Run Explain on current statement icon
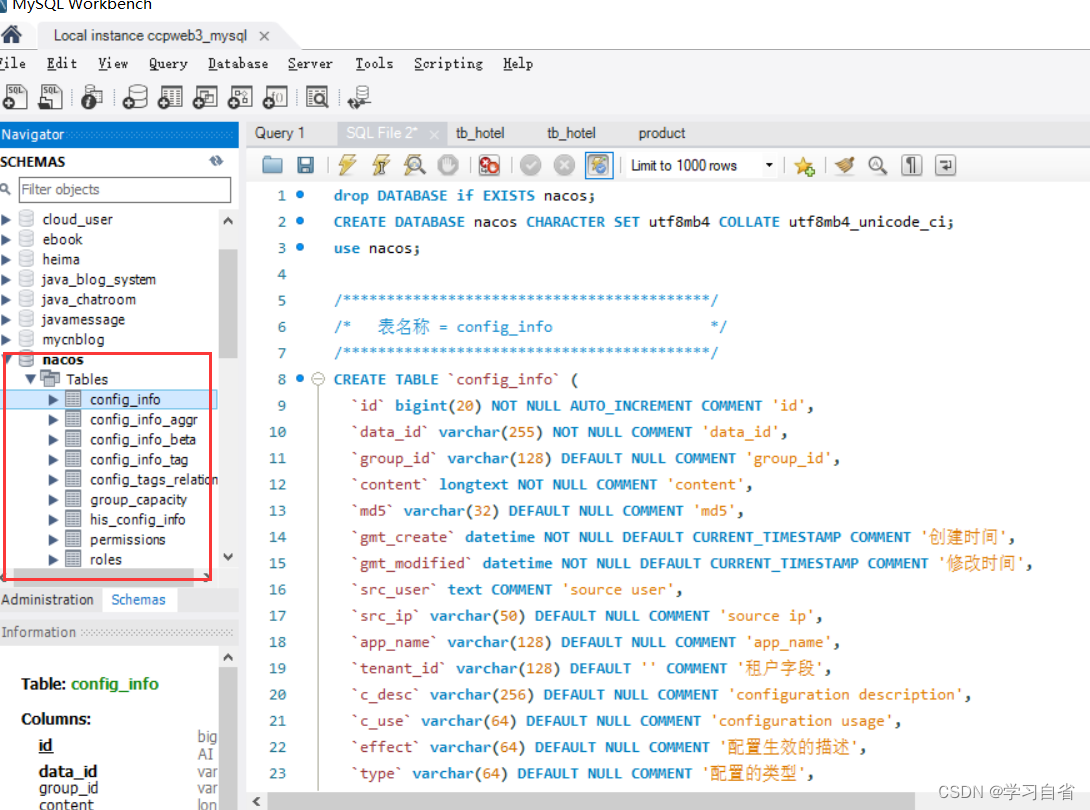The height and width of the screenshot is (810, 1090). [x=414, y=165]
